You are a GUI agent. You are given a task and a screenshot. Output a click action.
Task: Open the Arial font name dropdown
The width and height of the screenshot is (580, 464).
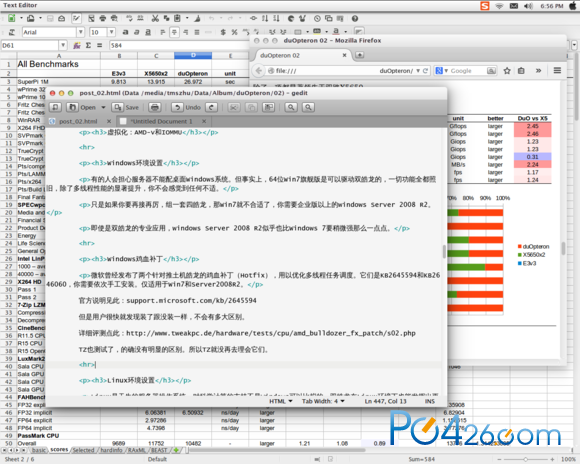80,32
